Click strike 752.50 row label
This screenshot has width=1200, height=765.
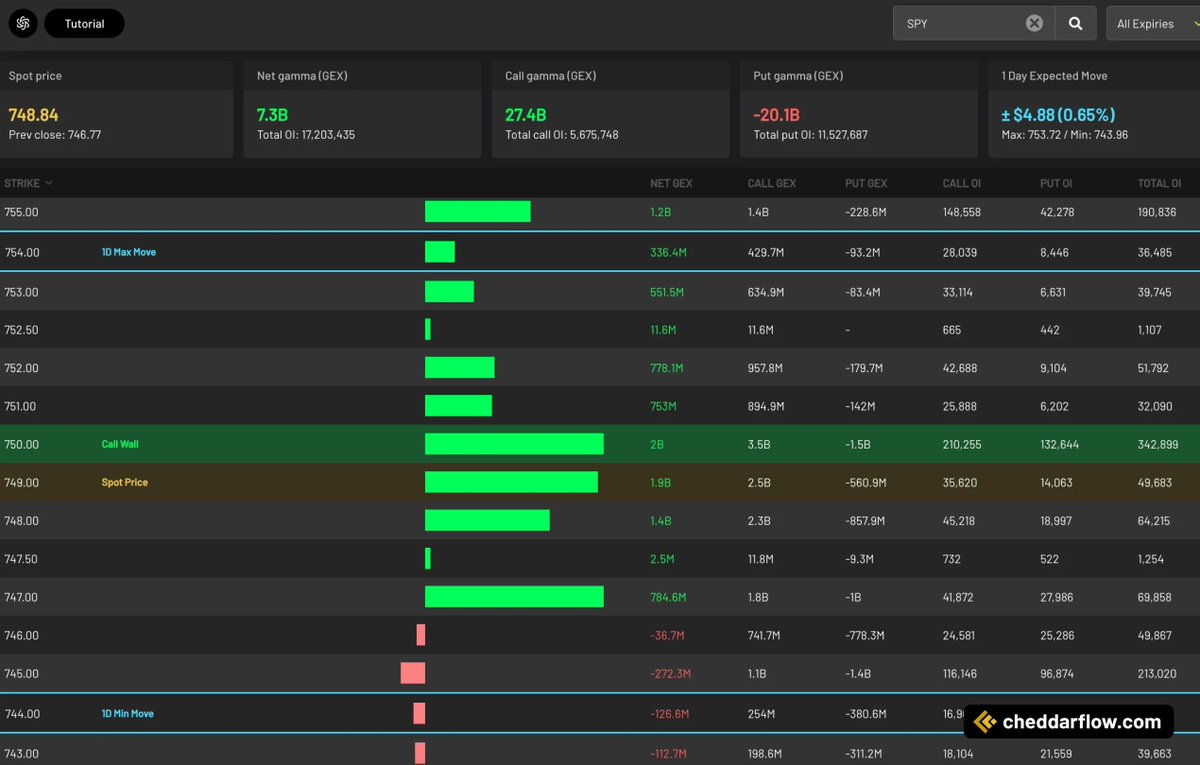point(21,330)
